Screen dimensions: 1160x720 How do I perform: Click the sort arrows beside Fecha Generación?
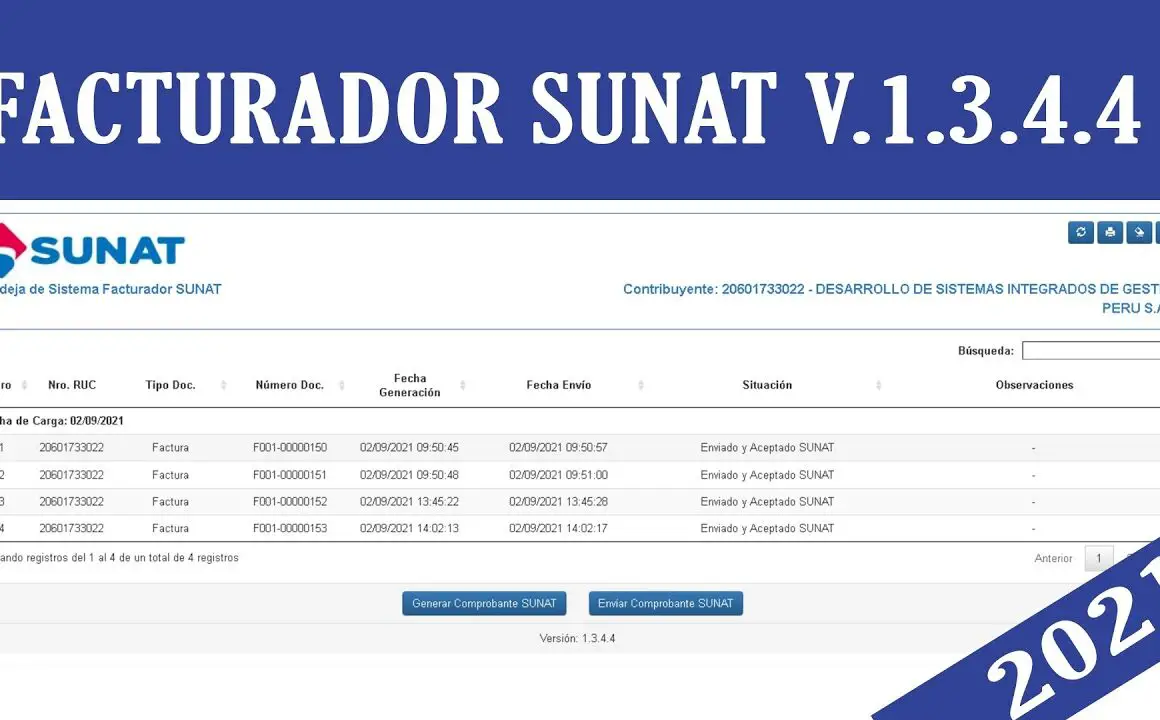point(462,385)
